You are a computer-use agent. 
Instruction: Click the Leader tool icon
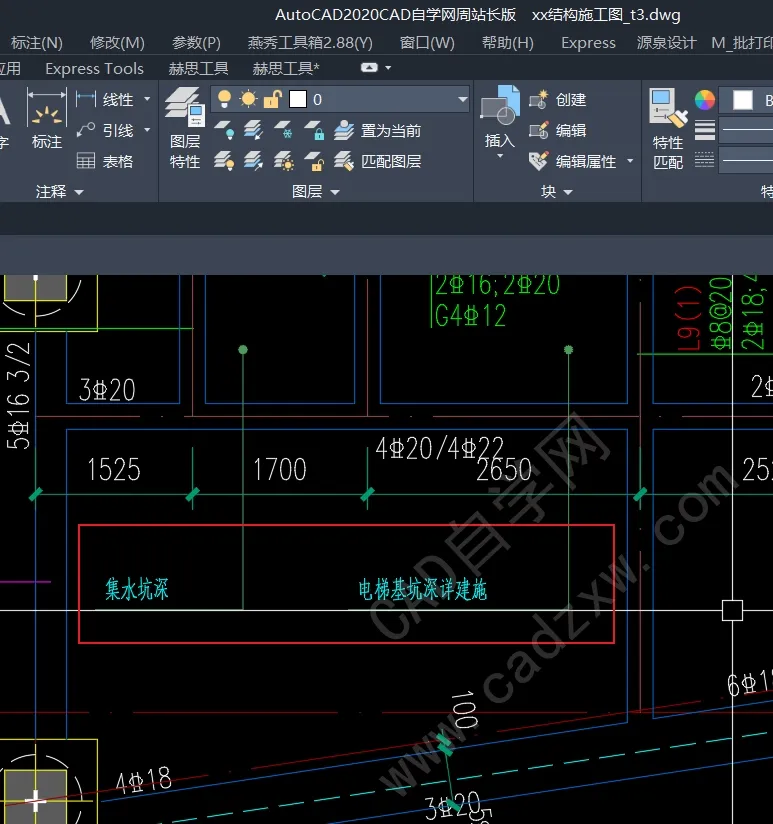(86, 130)
